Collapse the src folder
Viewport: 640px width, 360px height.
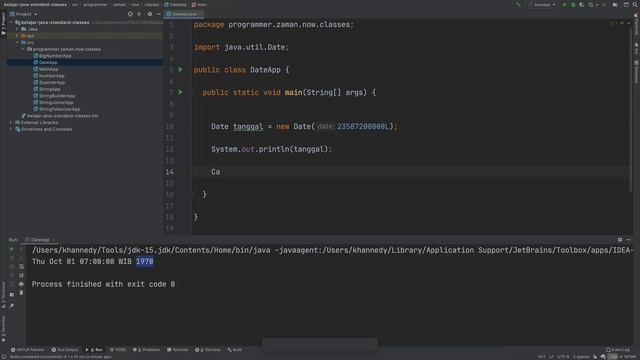coord(17,42)
